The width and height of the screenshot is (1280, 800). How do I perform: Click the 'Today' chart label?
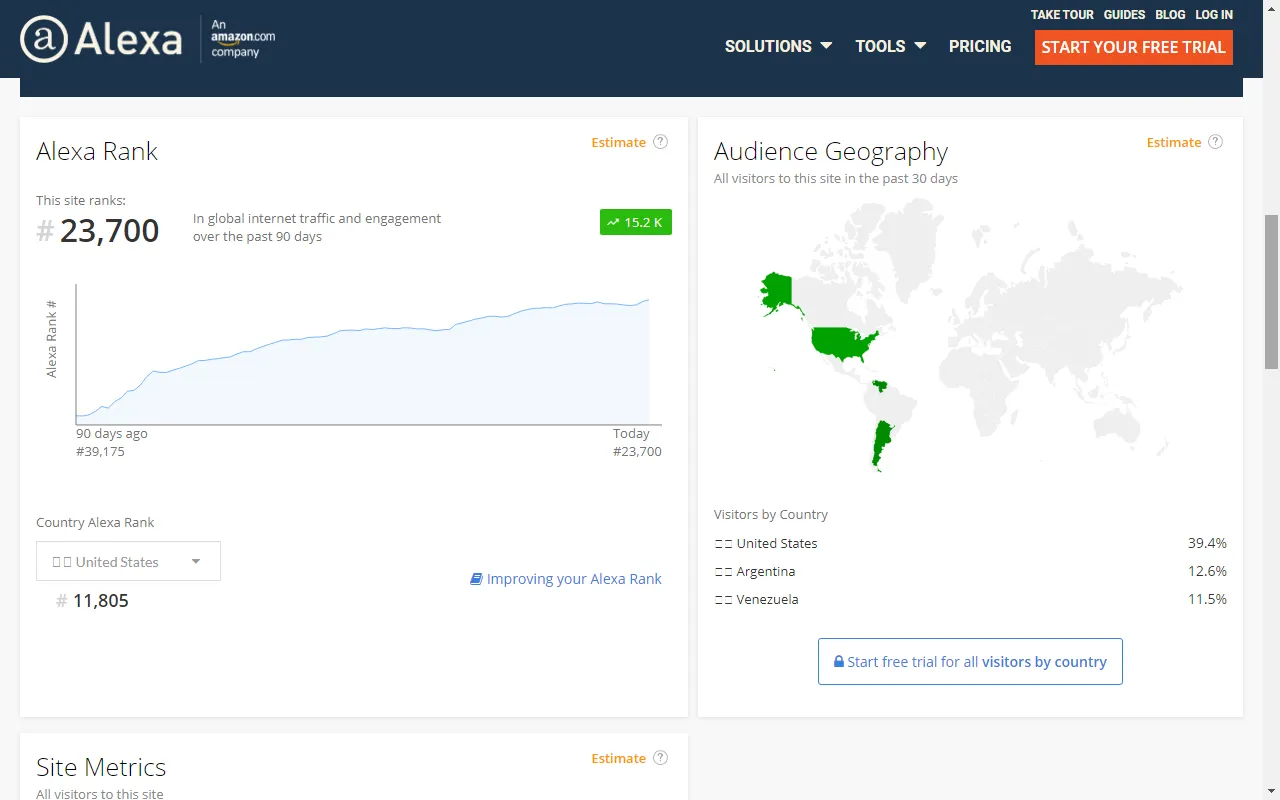(x=631, y=433)
